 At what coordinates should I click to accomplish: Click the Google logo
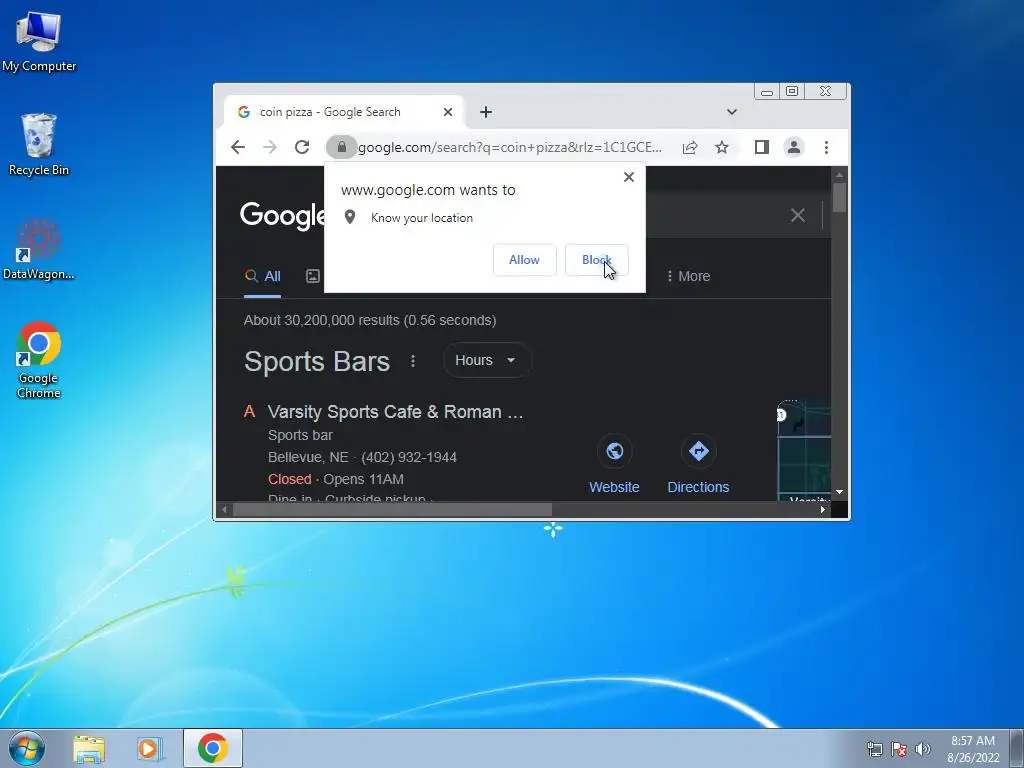click(282, 216)
